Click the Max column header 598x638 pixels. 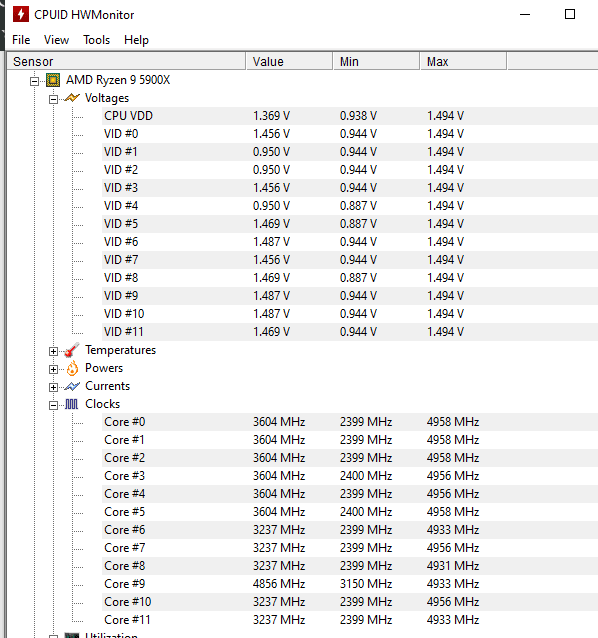click(464, 61)
